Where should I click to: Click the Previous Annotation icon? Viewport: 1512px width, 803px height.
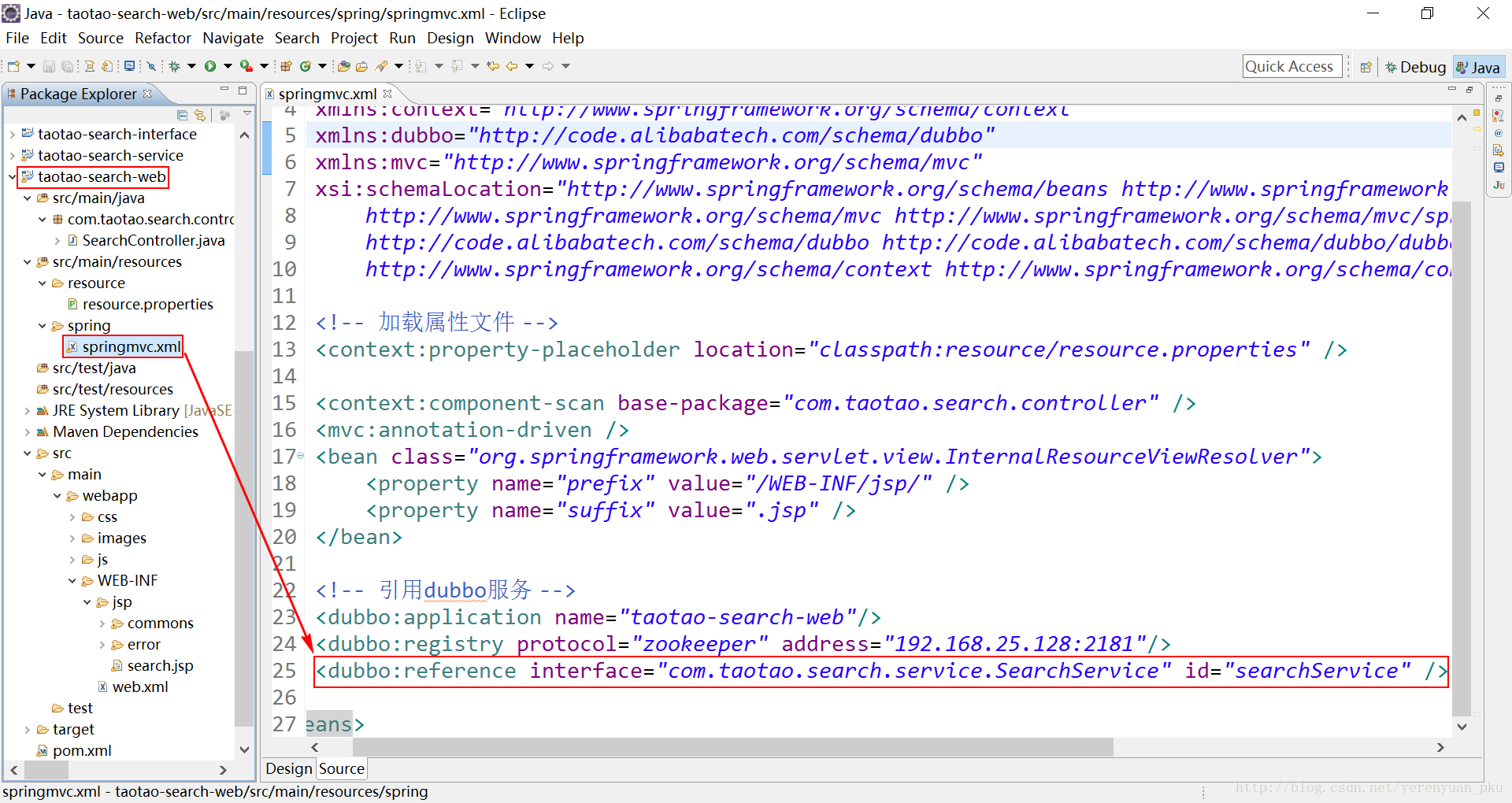click(x=457, y=67)
